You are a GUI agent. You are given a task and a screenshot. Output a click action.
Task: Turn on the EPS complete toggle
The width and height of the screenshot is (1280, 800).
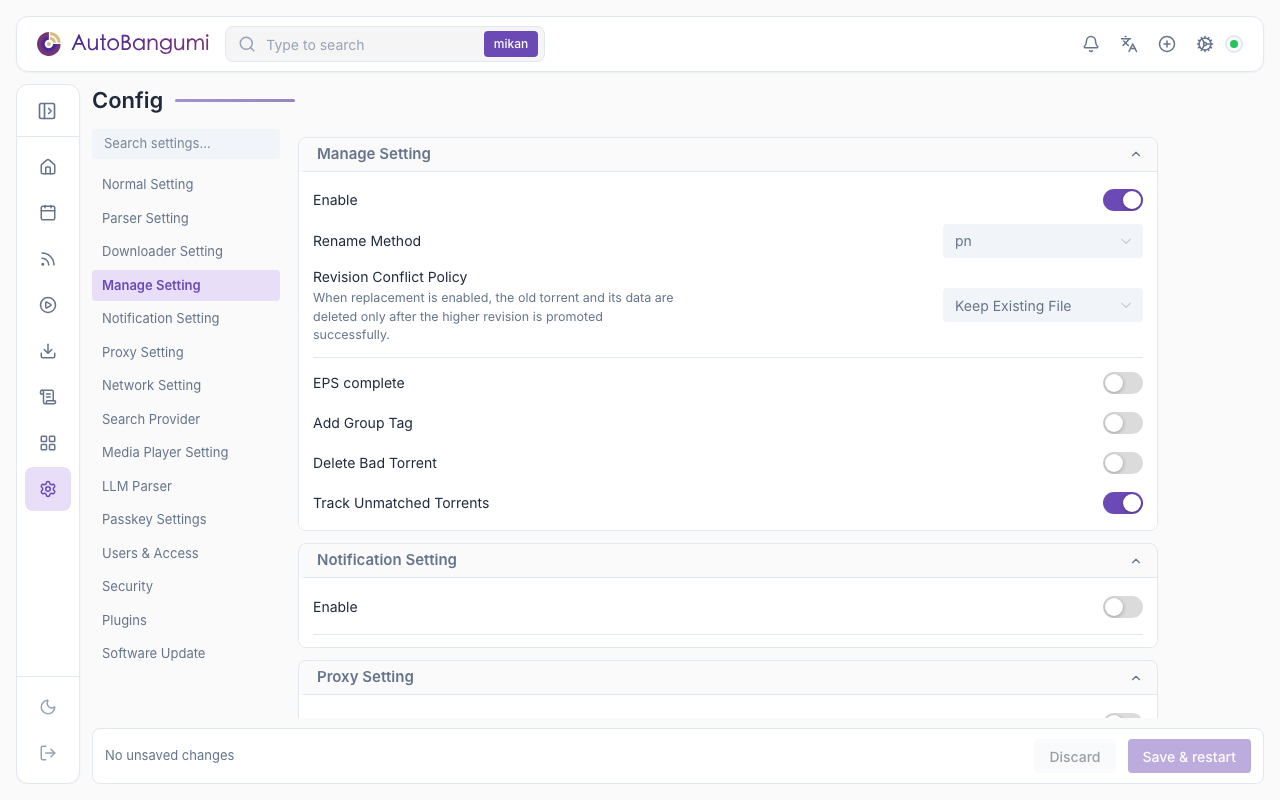(x=1123, y=383)
